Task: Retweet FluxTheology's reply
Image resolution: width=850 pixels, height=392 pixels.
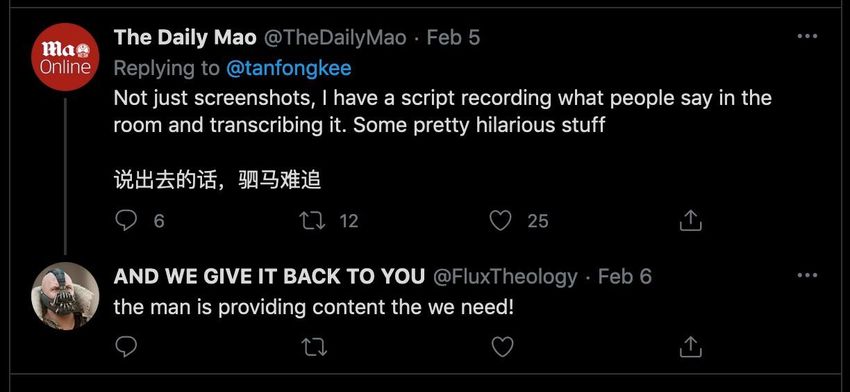Action: tap(314, 346)
